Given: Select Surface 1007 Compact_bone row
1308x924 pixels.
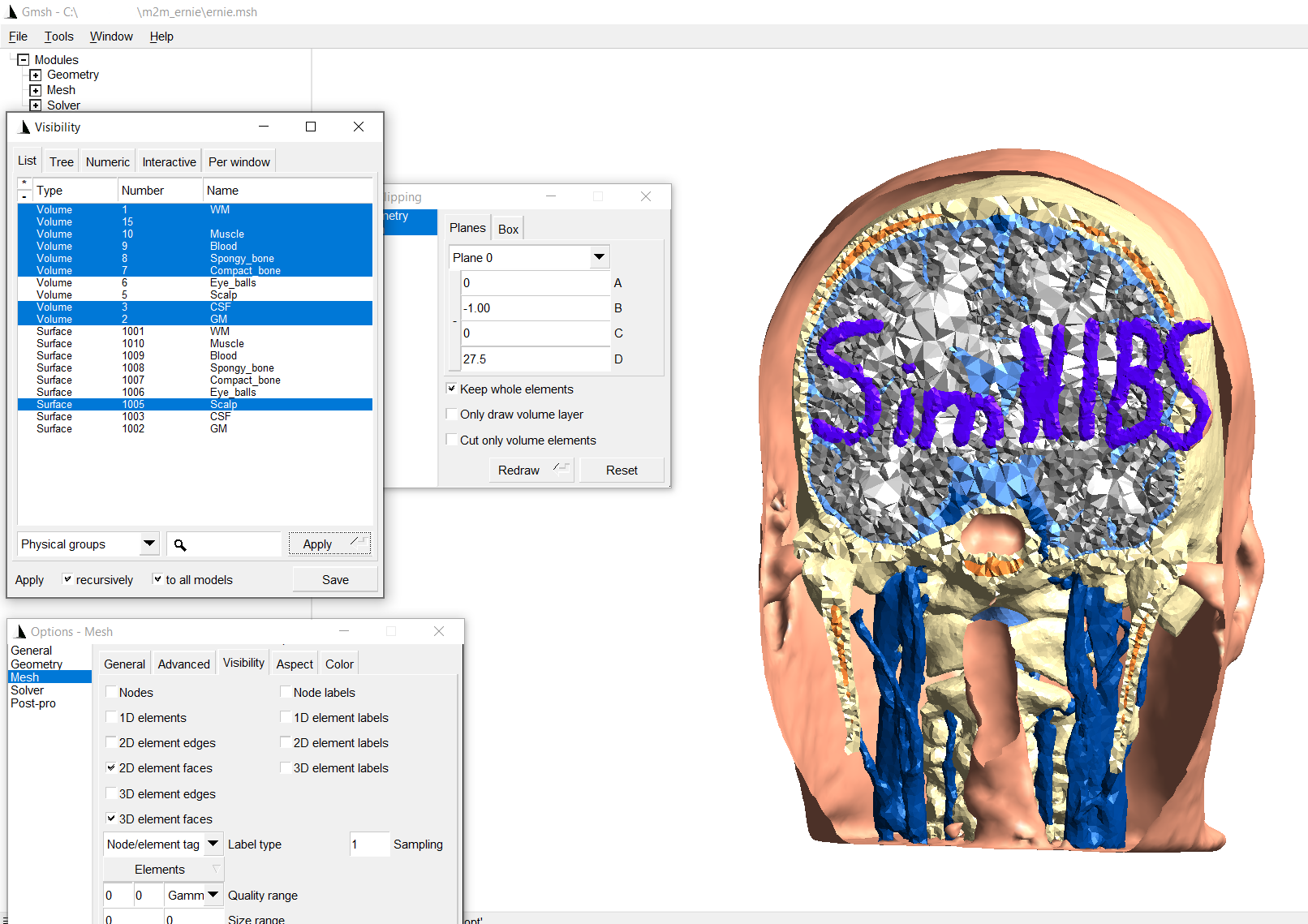Looking at the screenshot, I should click(x=195, y=380).
